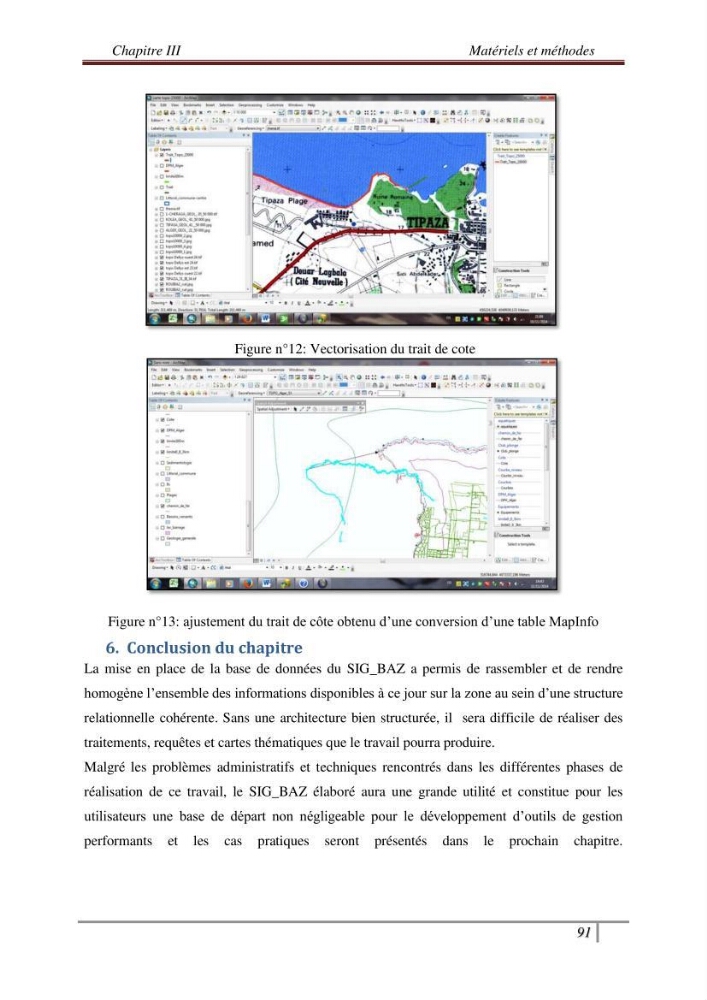Enable Bassins_versants layer checkbox in Figure 13
The height and width of the screenshot is (1000, 707).
point(163,517)
